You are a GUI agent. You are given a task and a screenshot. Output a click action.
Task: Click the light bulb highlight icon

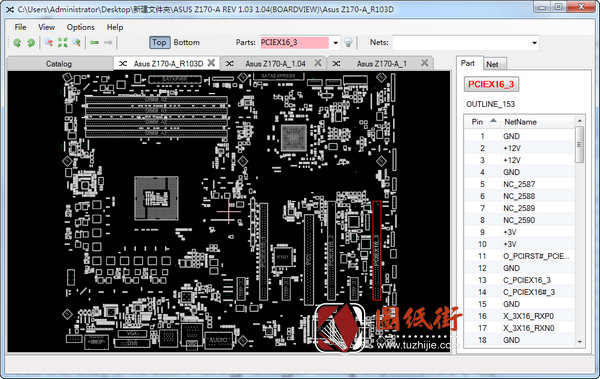click(348, 42)
